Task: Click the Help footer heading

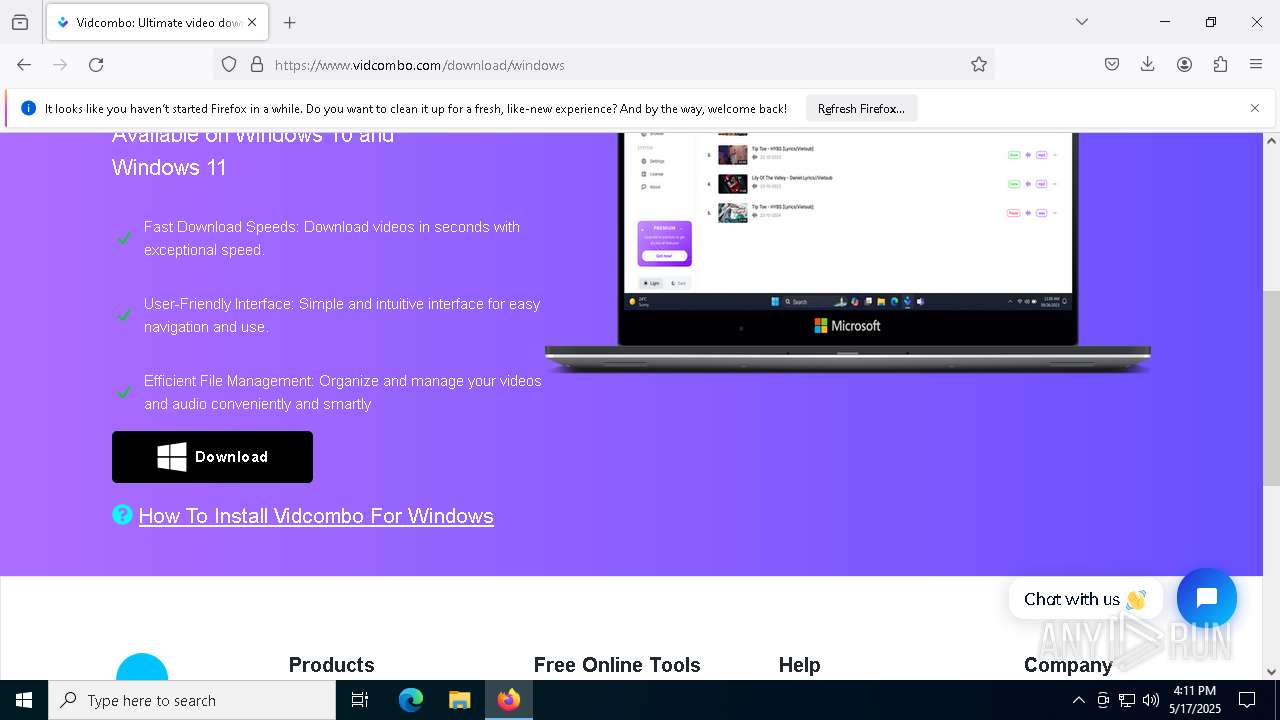Action: [x=799, y=665]
